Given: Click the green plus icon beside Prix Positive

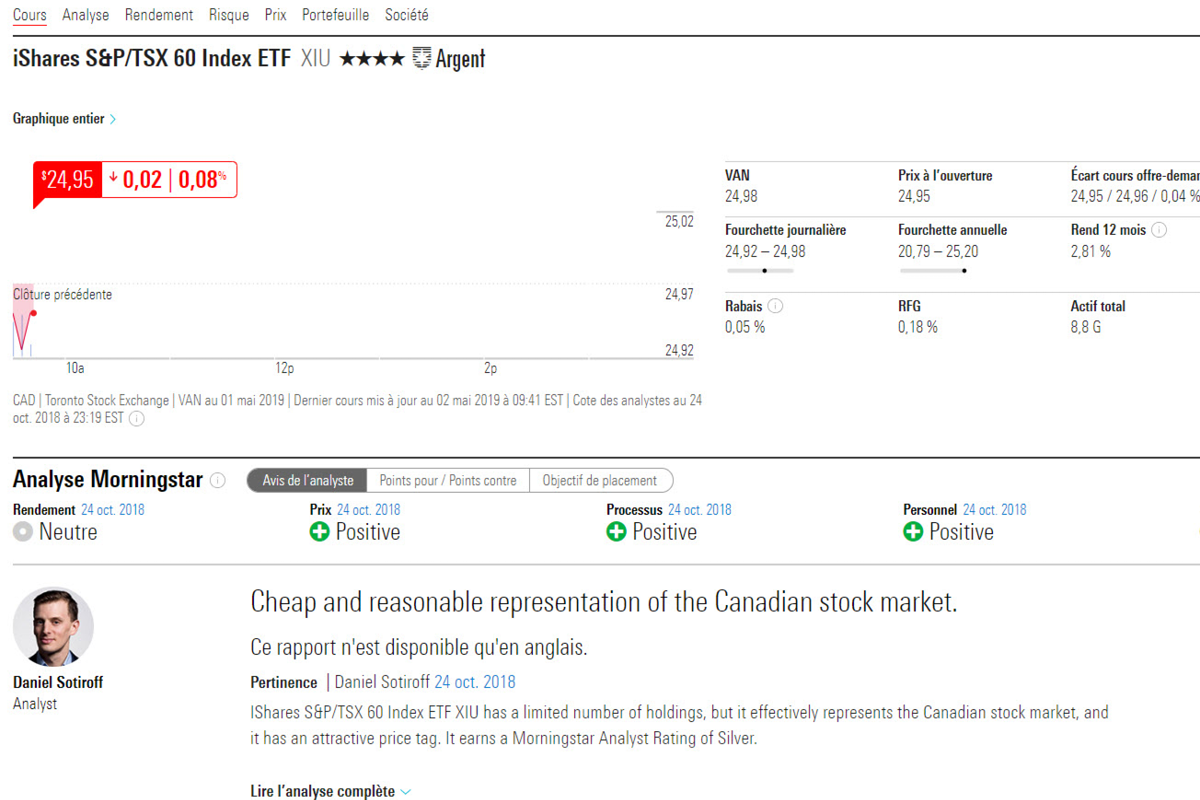Looking at the screenshot, I should click(320, 532).
